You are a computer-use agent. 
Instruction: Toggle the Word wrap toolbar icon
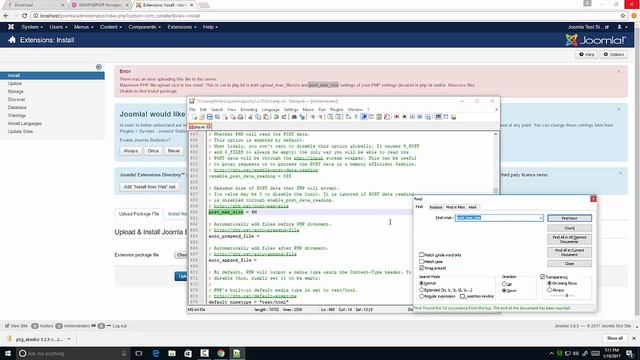click(348, 117)
